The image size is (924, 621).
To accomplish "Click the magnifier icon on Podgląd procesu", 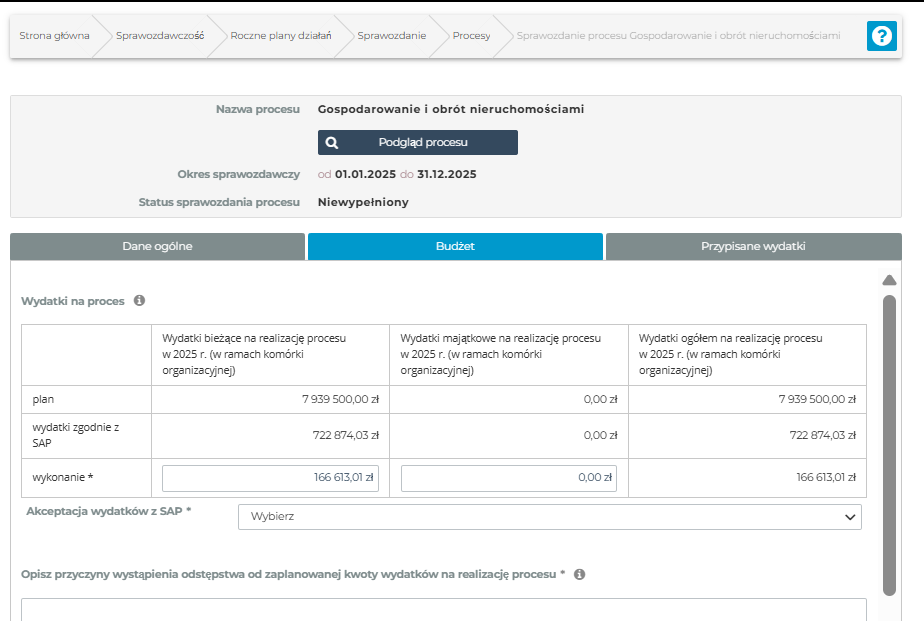I will (x=332, y=142).
